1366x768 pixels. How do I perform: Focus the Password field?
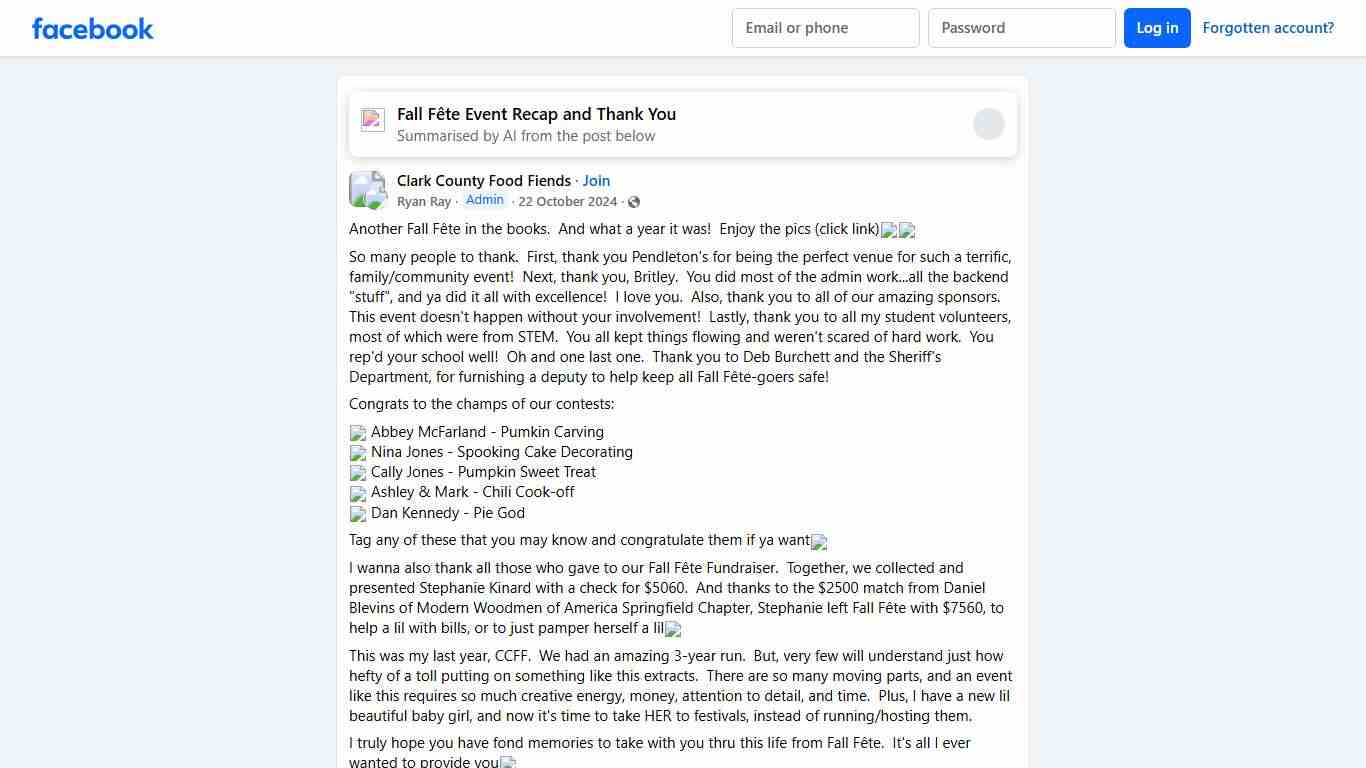point(1021,28)
